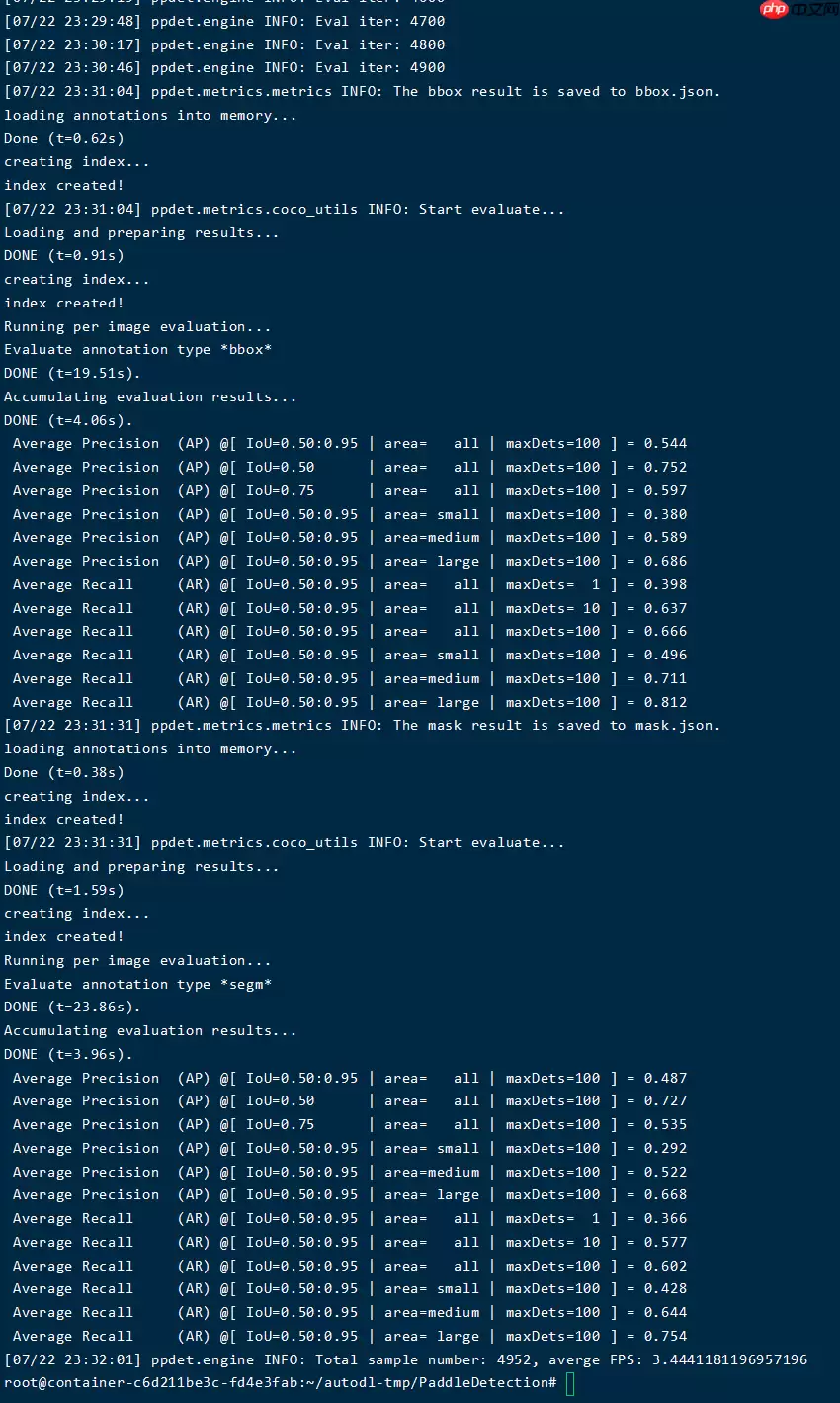The width and height of the screenshot is (840, 1403).
Task: Select the "Eval iter: 4700" log line
Action: point(224,21)
